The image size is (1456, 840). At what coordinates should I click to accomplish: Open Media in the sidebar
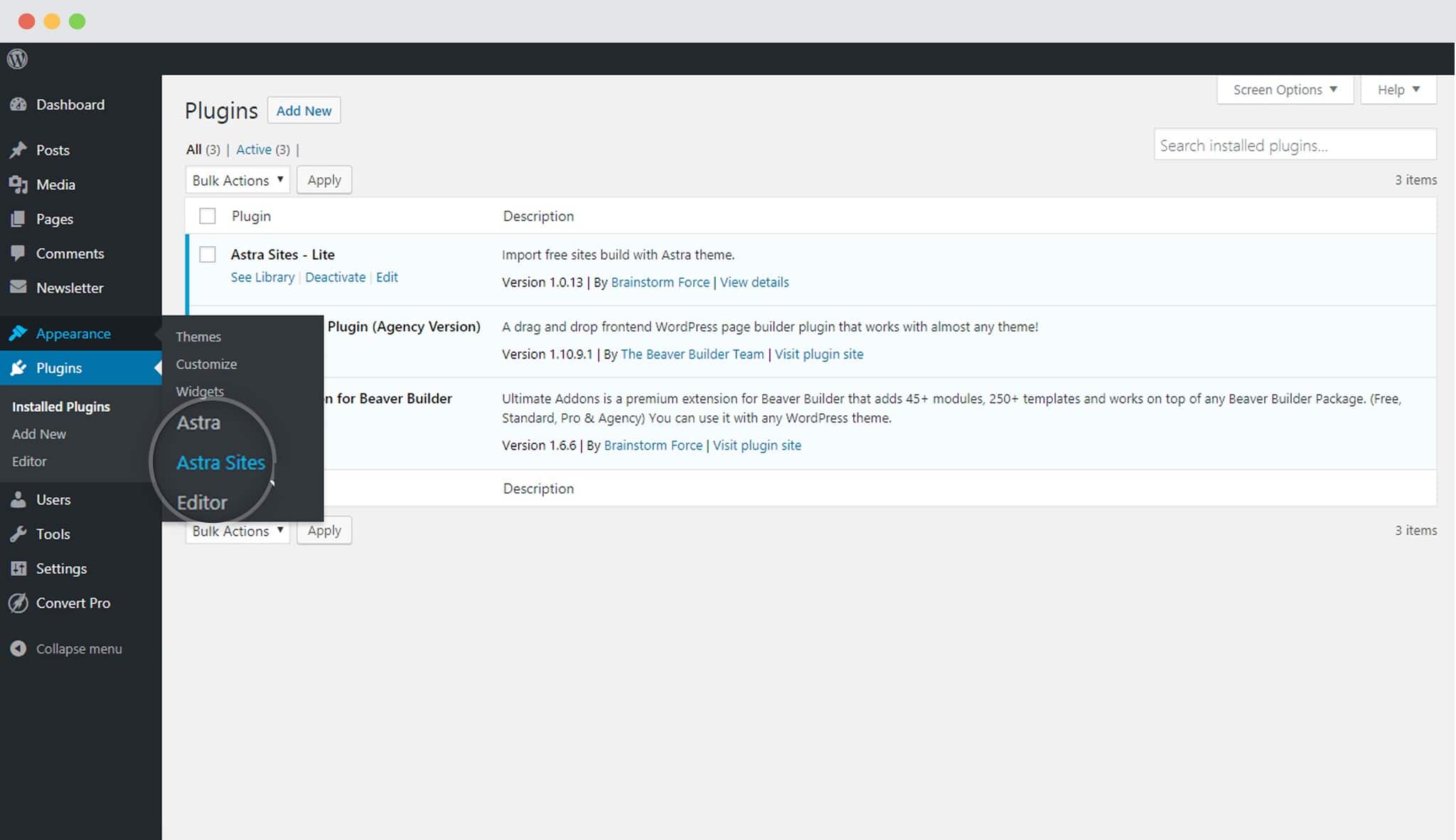click(x=55, y=184)
